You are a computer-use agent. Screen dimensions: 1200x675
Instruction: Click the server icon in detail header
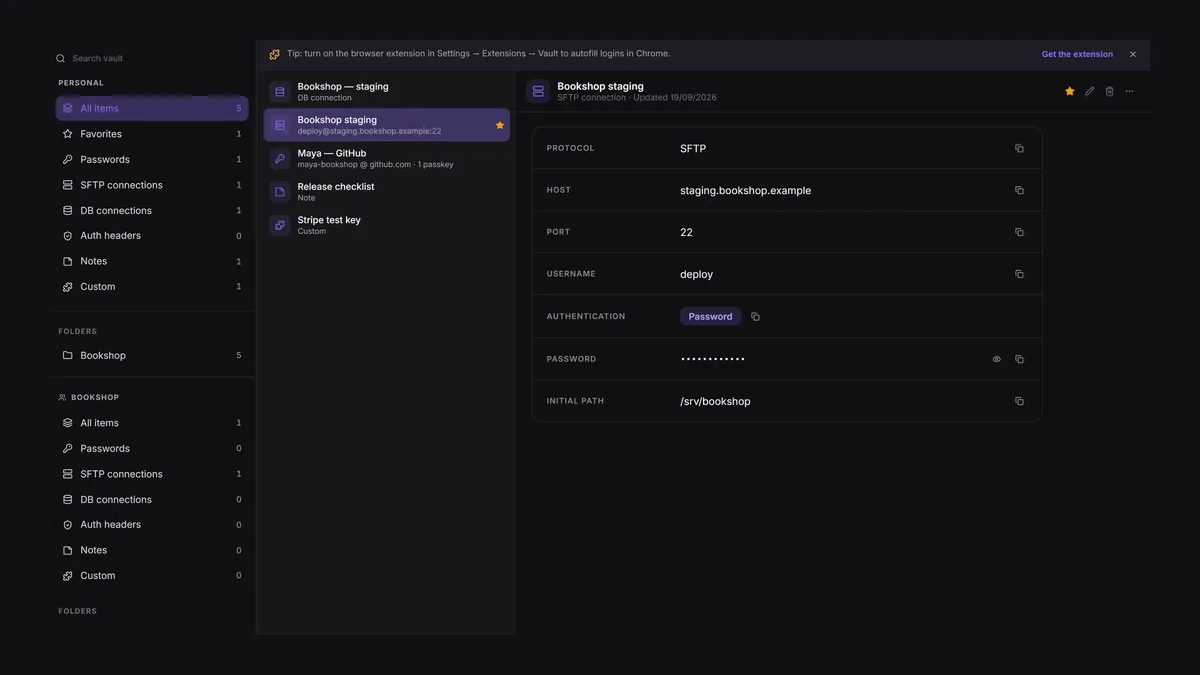[538, 91]
